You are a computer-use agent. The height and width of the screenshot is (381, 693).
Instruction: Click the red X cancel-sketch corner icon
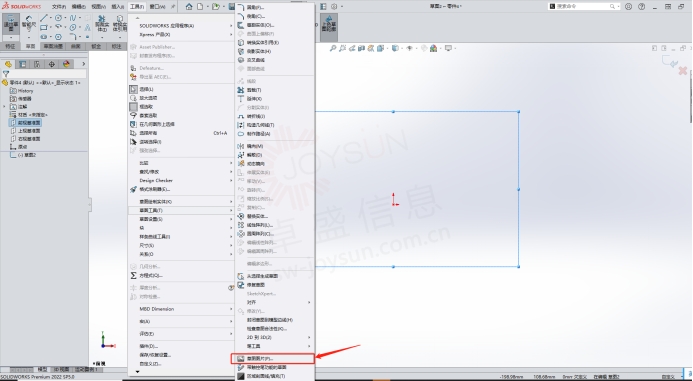click(683, 71)
